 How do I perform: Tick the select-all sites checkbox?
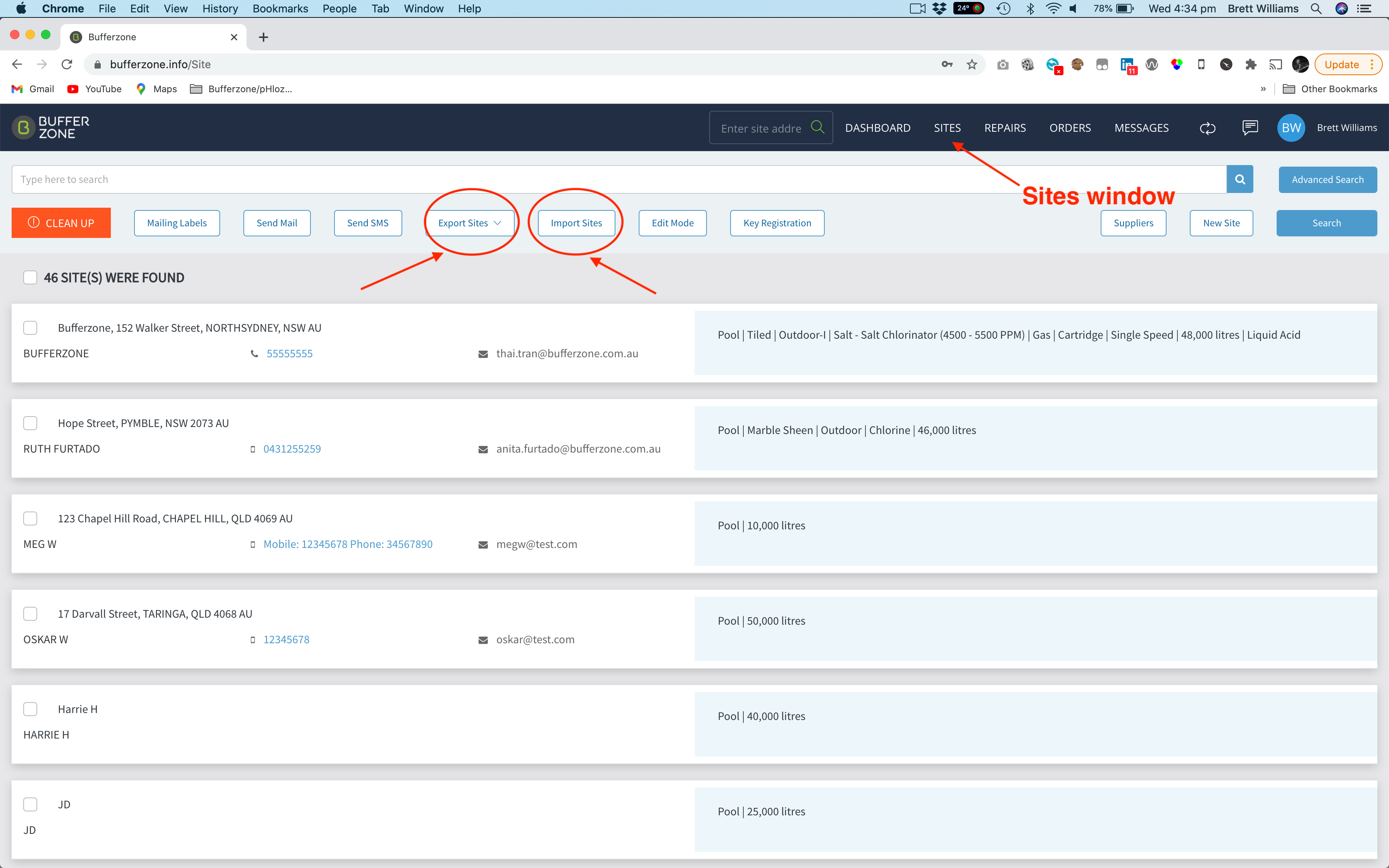point(30,277)
